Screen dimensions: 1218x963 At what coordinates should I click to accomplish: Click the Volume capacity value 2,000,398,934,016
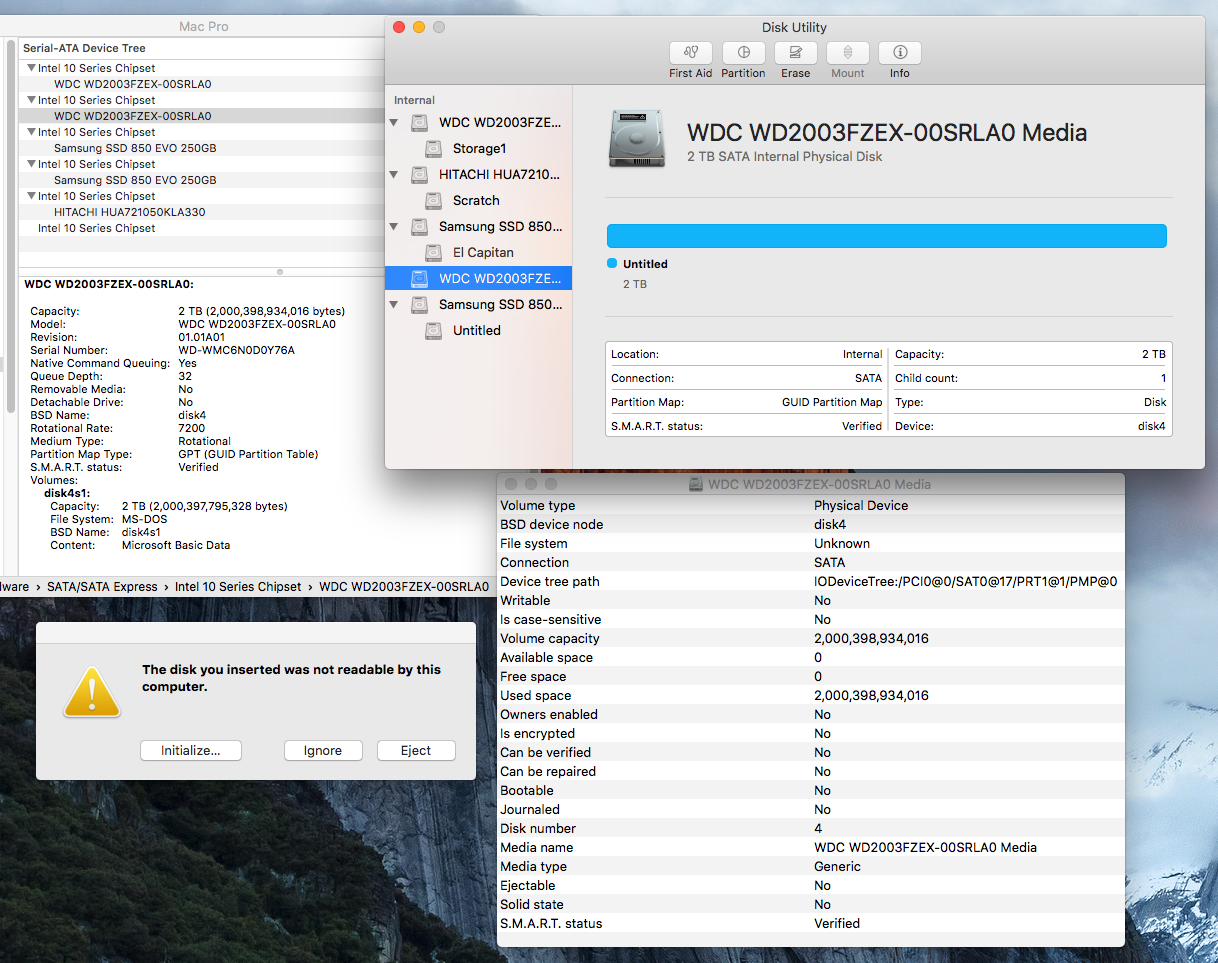pyautogui.click(x=871, y=638)
